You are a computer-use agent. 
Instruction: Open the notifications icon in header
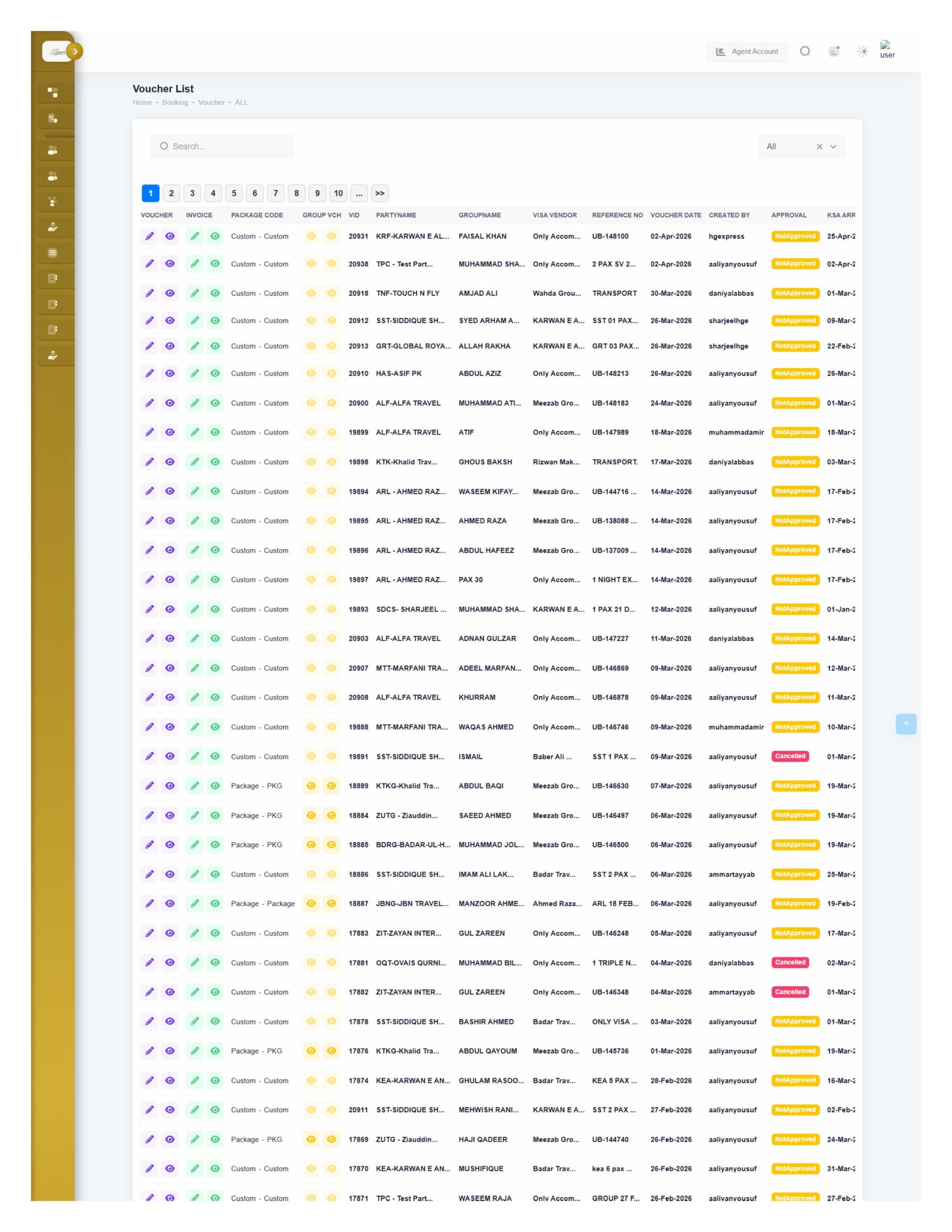(x=834, y=51)
